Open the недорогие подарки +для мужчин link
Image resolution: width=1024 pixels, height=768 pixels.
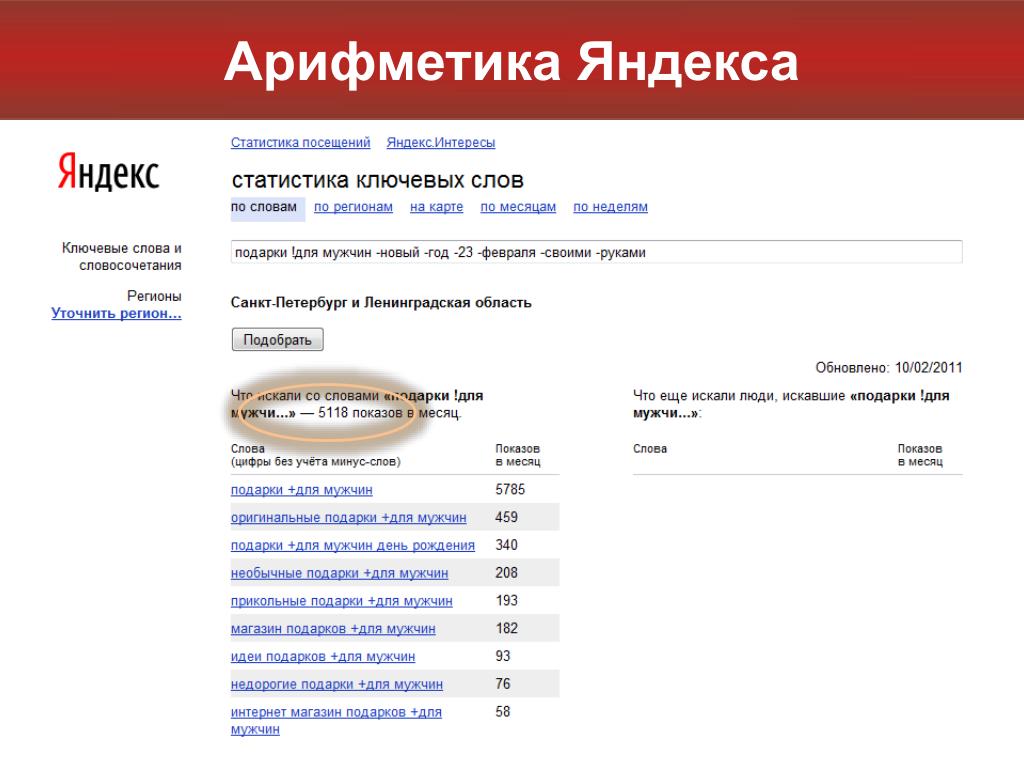336,684
